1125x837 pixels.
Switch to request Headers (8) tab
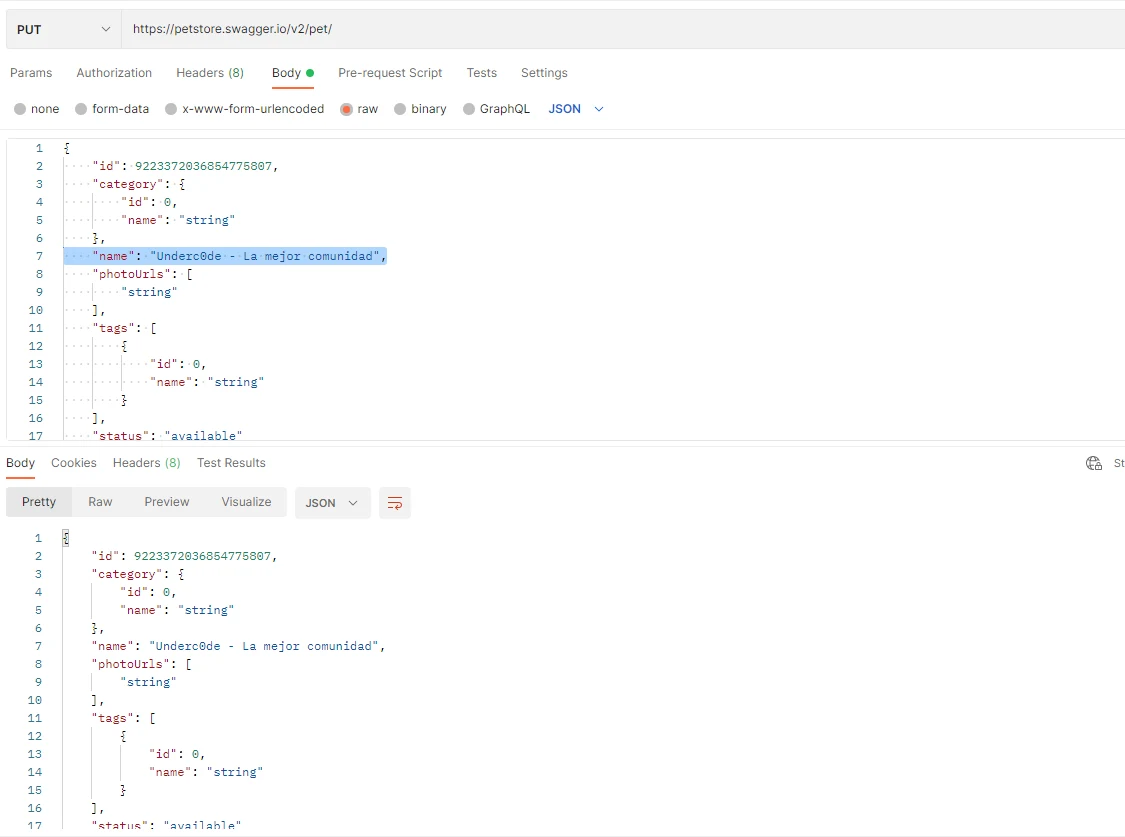coord(210,73)
